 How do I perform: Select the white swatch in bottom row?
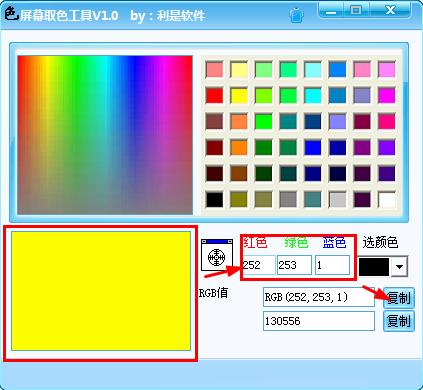(387, 199)
